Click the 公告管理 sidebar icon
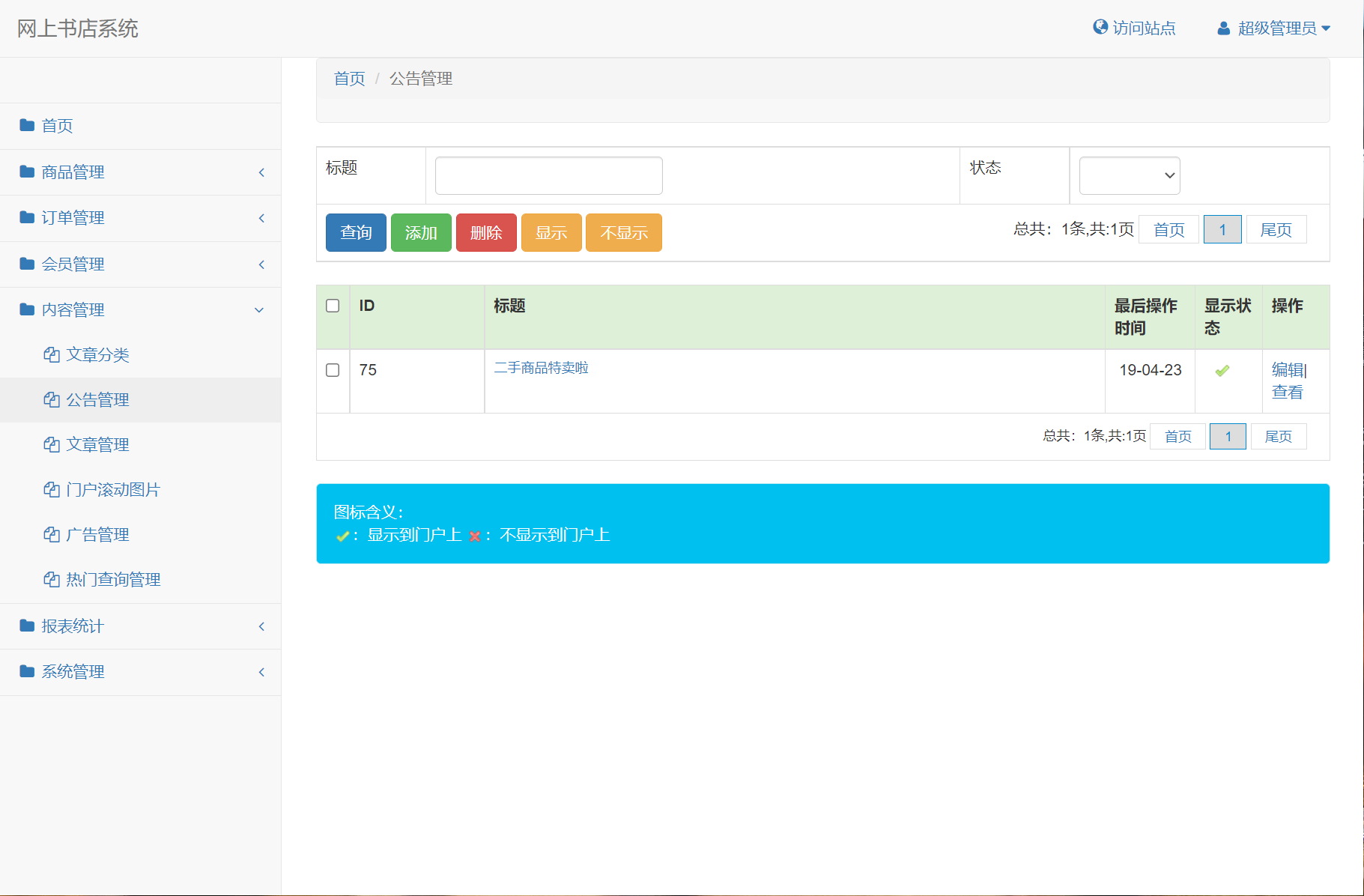 click(51, 399)
